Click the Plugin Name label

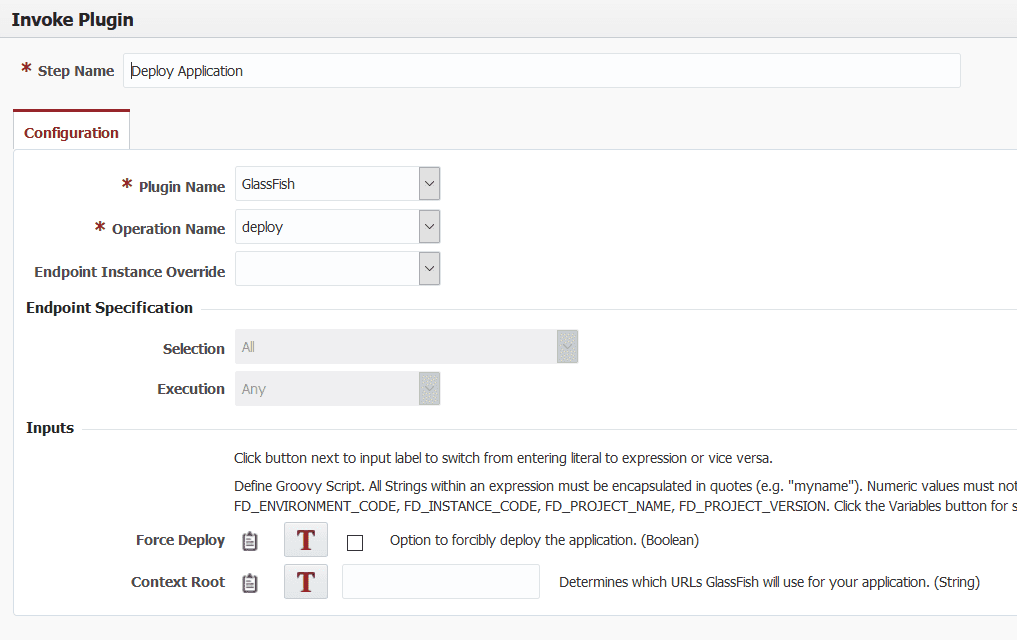pos(182,187)
